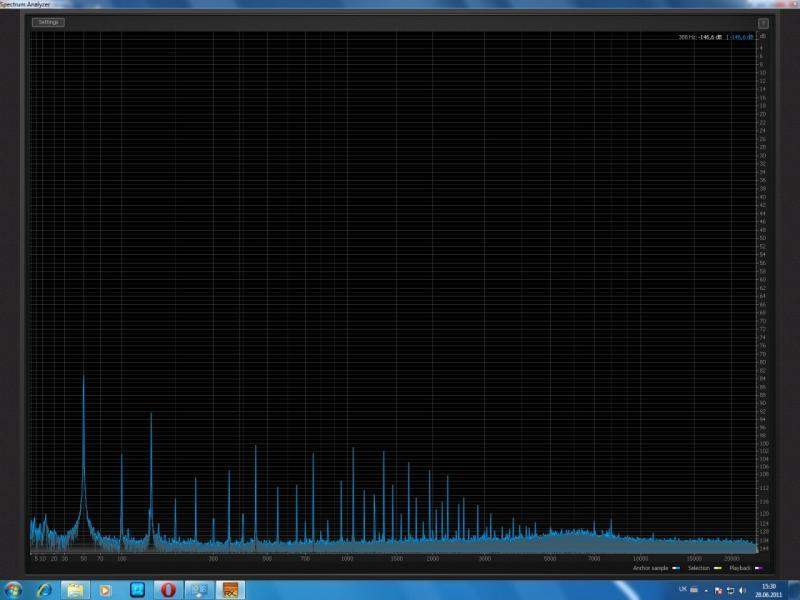This screenshot has width=800, height=600.
Task: Launch Opera browser from the taskbar
Action: tap(168, 589)
